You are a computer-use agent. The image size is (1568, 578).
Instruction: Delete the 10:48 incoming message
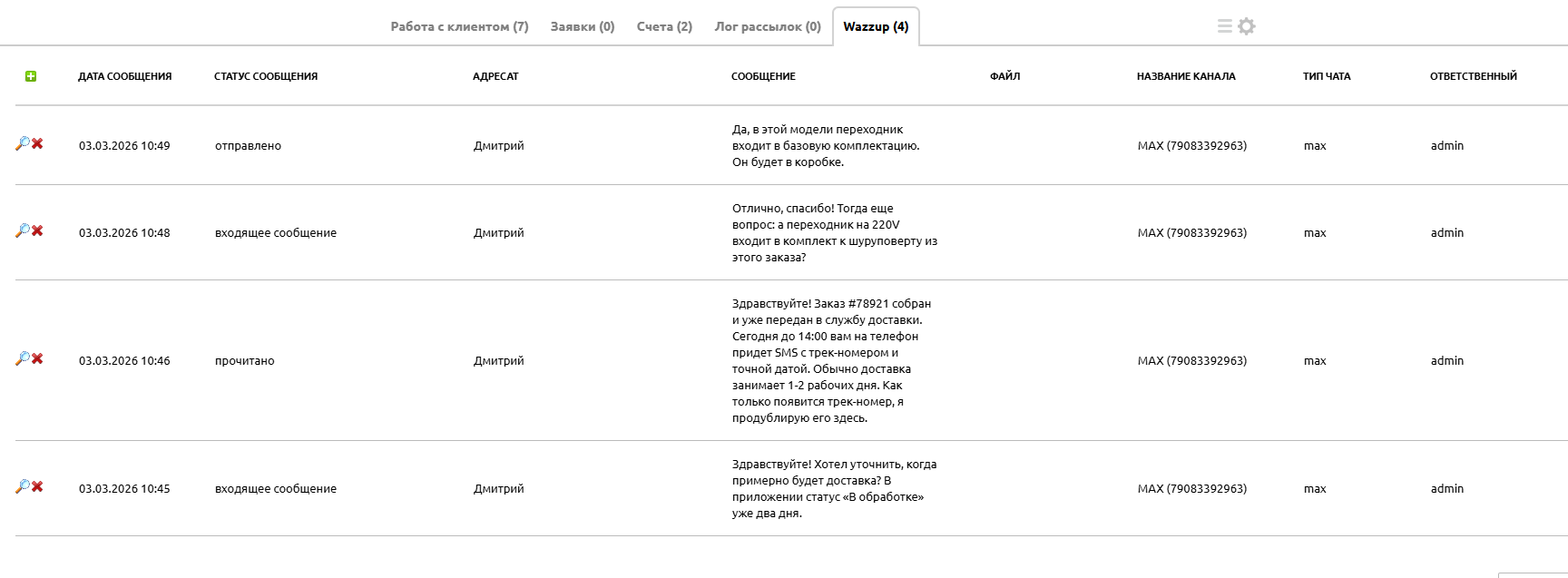tap(38, 230)
